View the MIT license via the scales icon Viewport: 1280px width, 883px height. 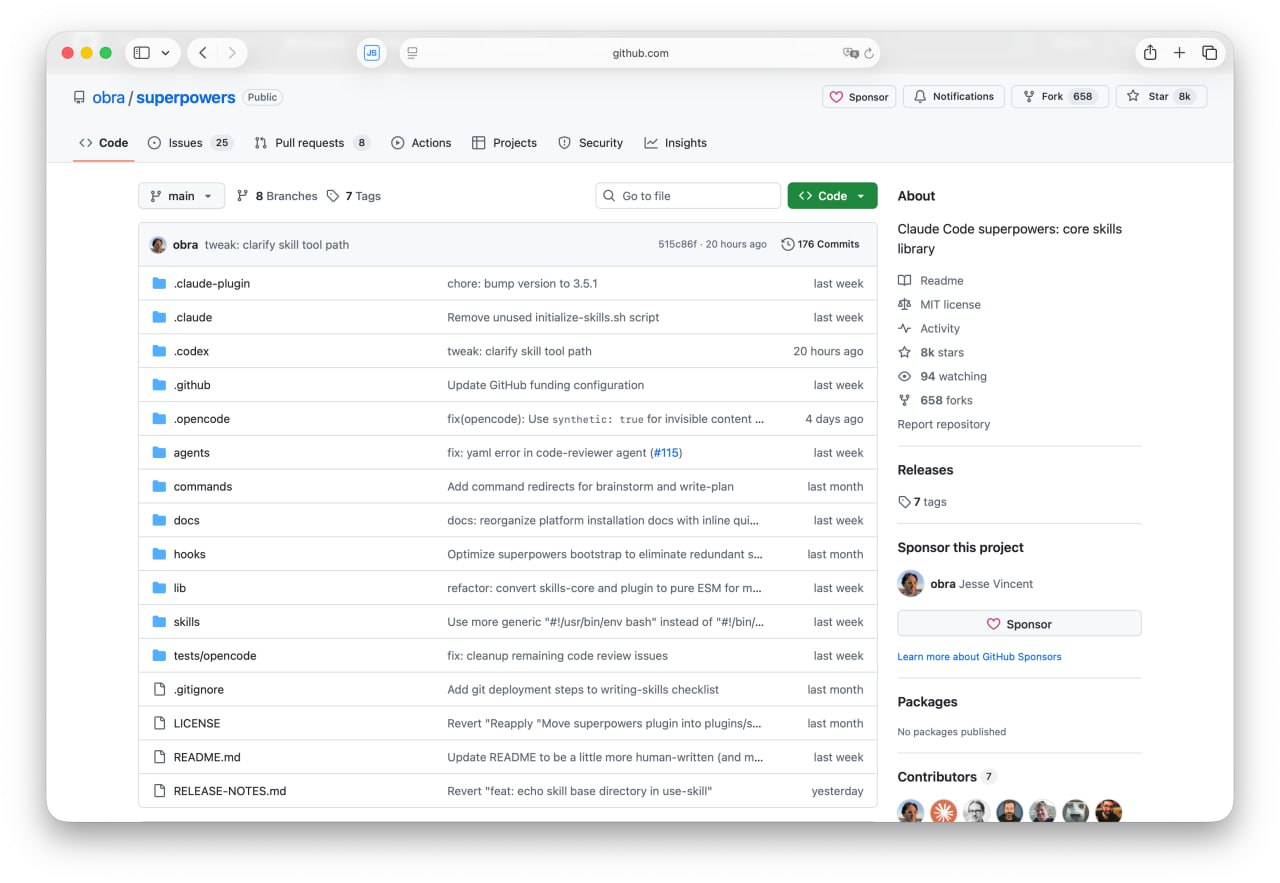pos(905,304)
